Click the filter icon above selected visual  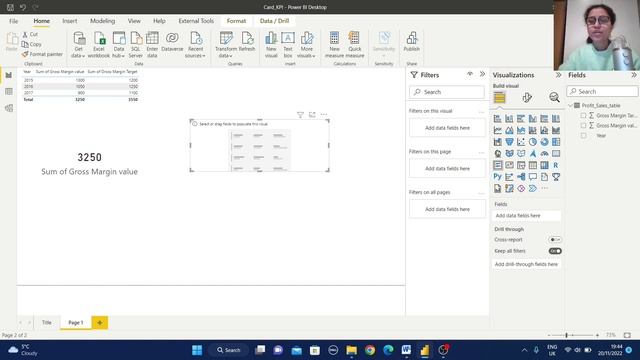coord(300,115)
